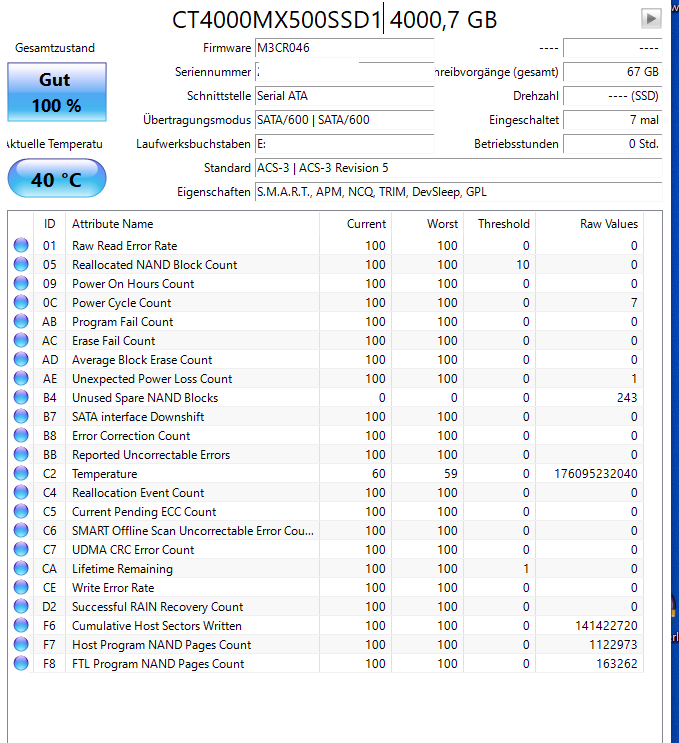Click the ID column header
679x743 pixels.
click(49, 224)
